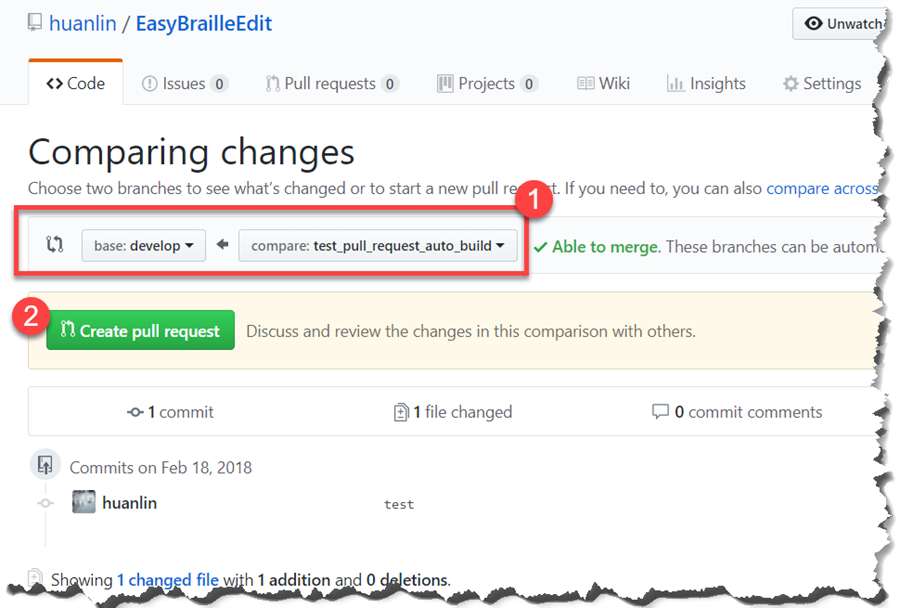This screenshot has height=608, width=900.
Task: Open the Wiki tab
Action: [603, 84]
